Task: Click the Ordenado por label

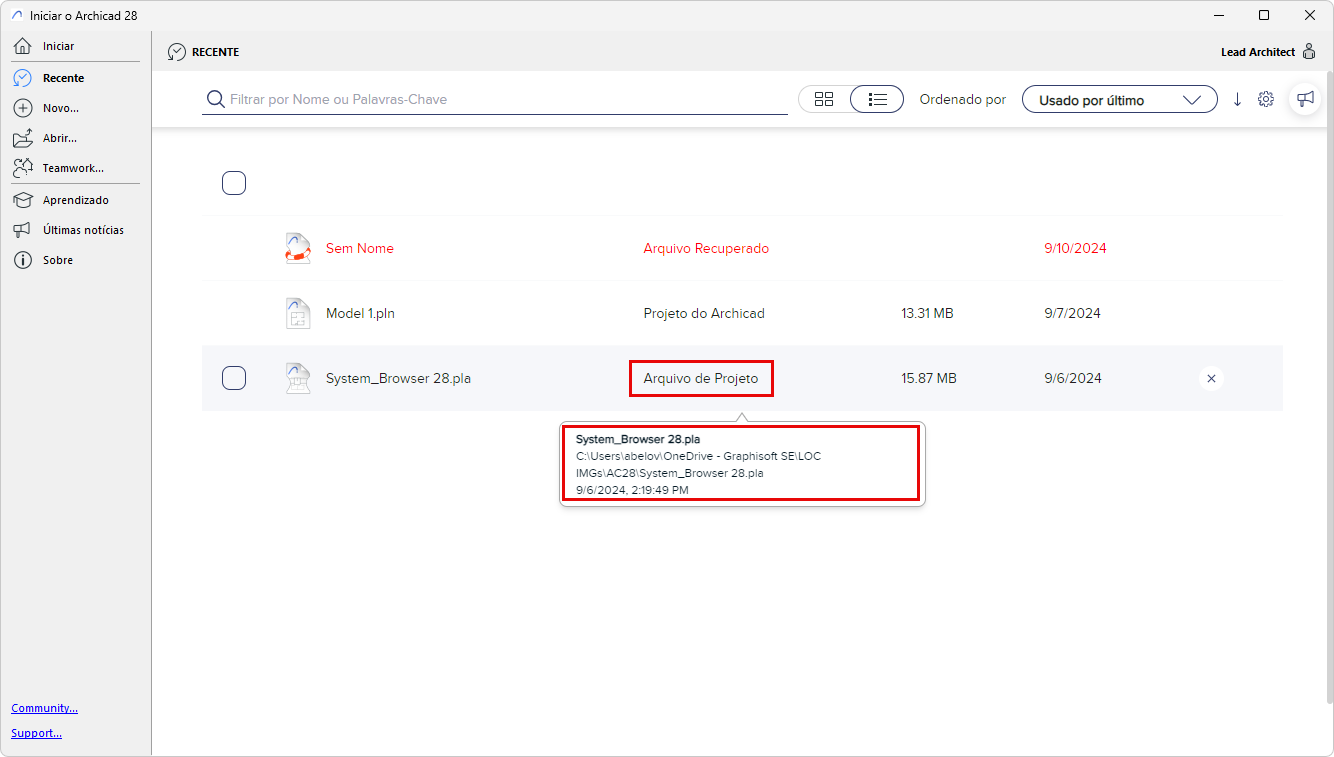Action: [963, 99]
